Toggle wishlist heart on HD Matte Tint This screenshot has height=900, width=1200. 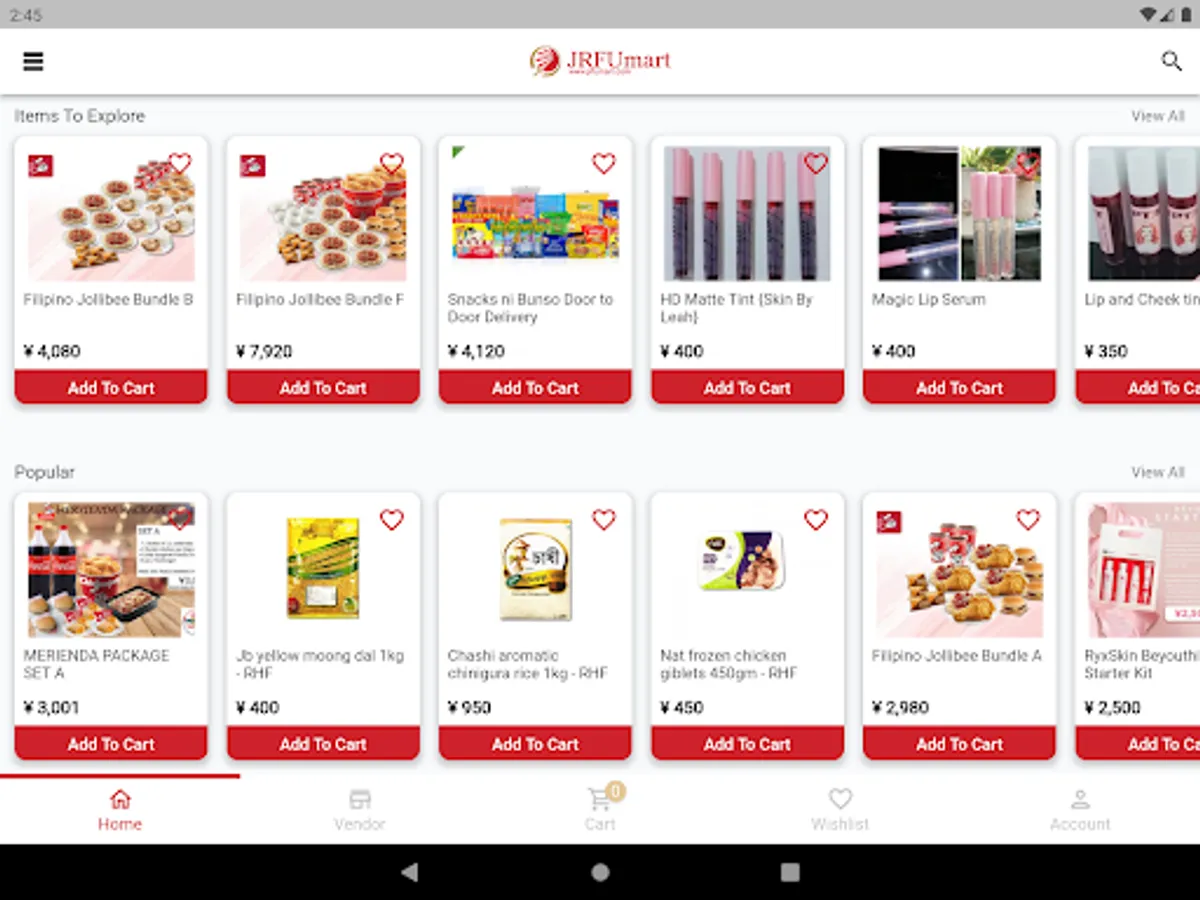(x=816, y=163)
